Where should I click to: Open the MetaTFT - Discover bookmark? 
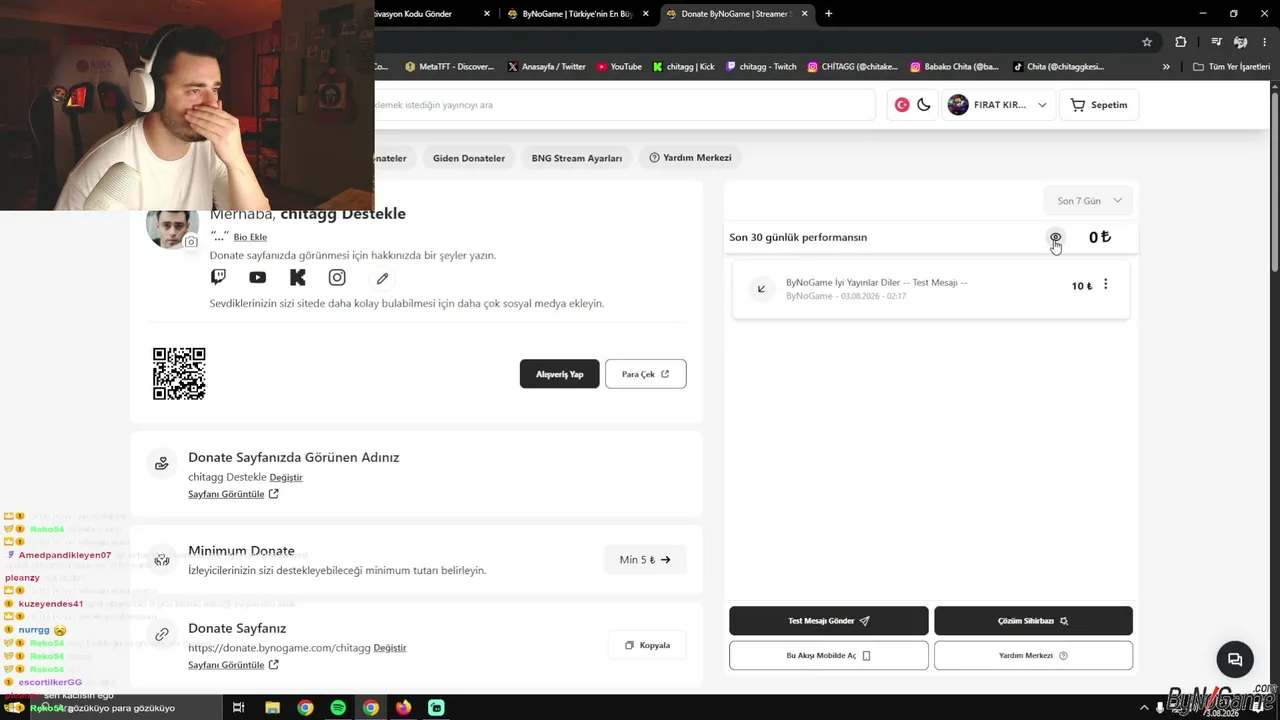[x=449, y=67]
